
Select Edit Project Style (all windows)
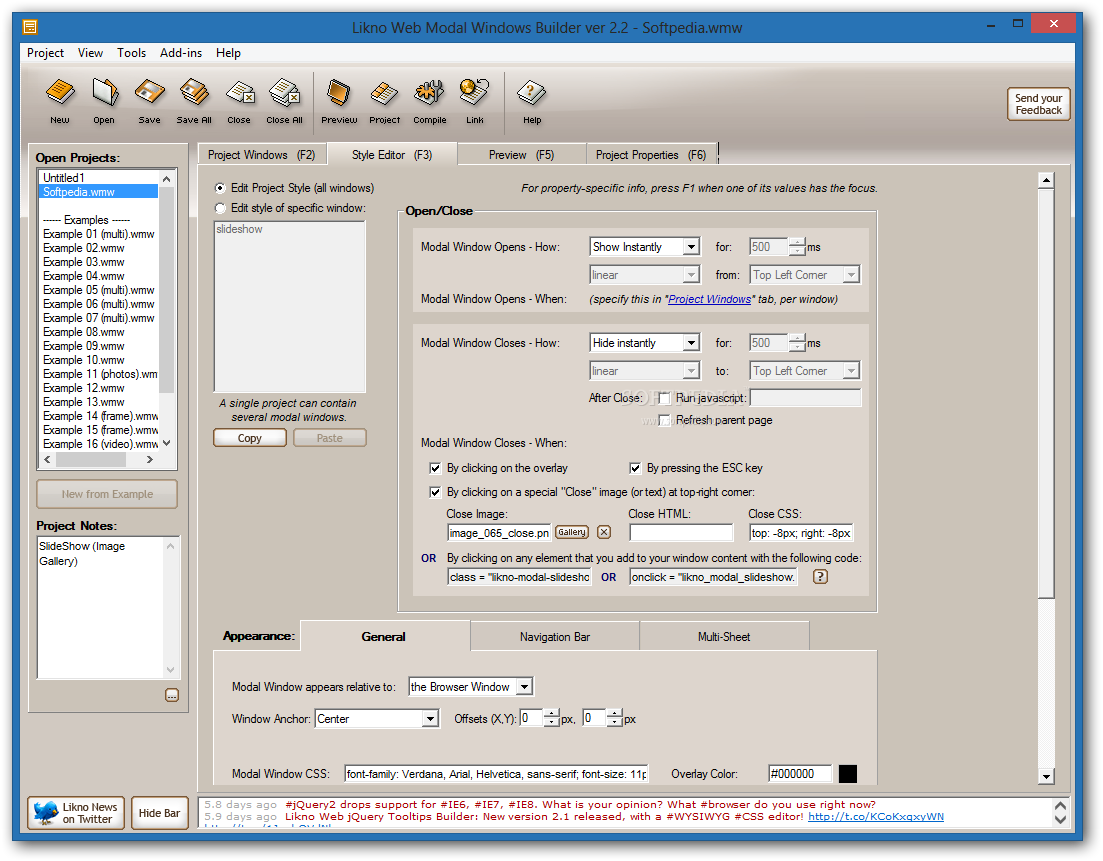(220, 188)
